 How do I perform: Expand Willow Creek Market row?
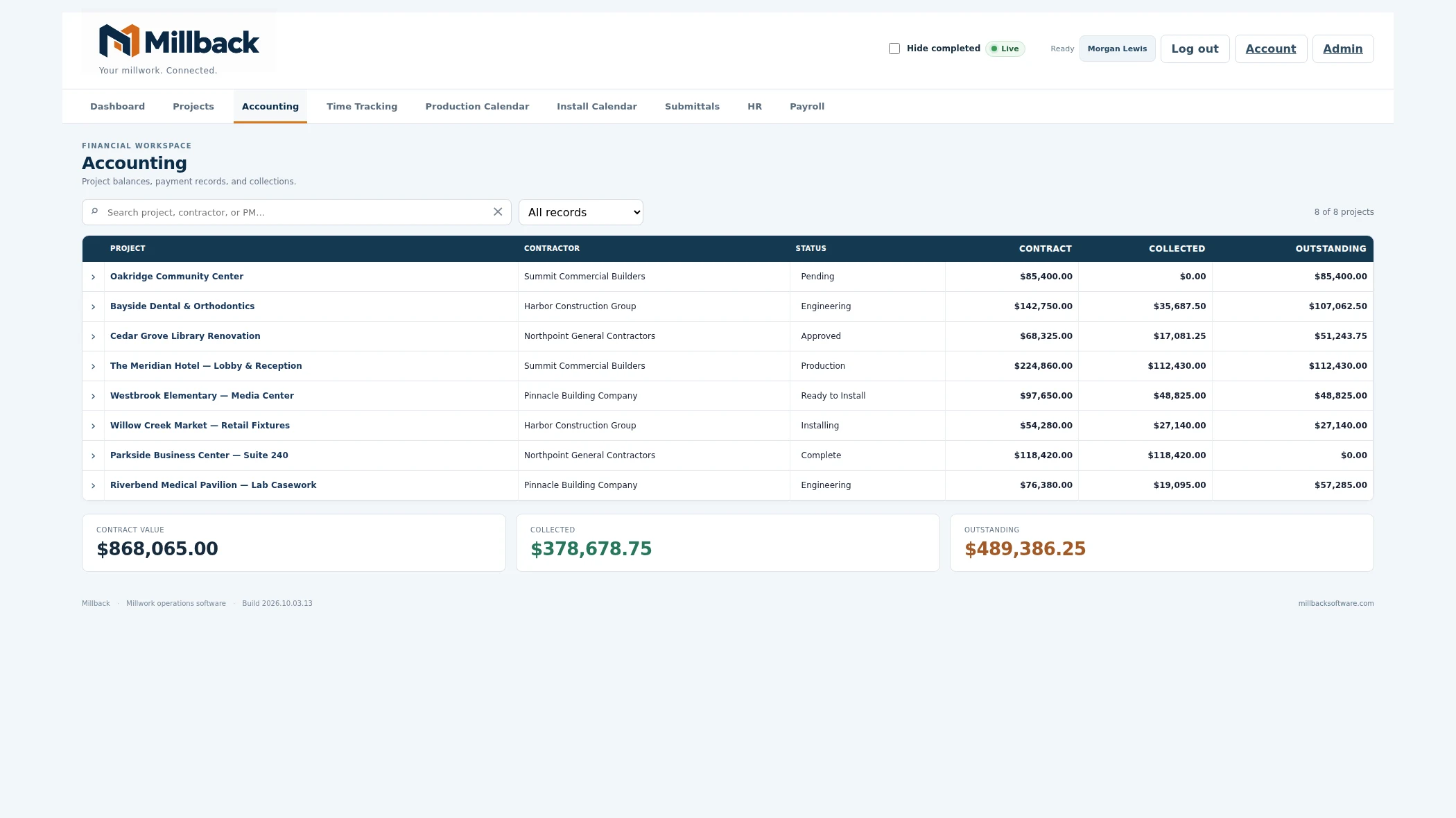(x=94, y=426)
